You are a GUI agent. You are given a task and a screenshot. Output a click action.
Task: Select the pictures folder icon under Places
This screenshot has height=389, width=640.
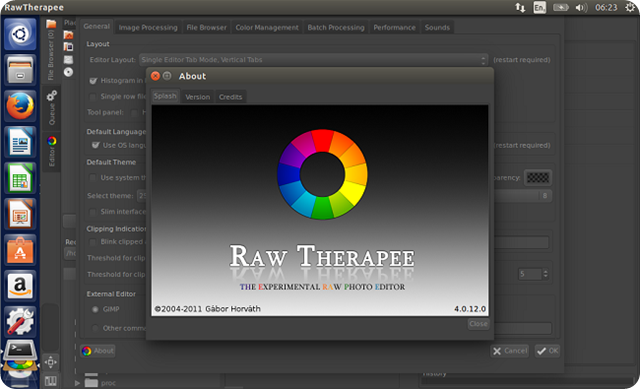pos(68,47)
